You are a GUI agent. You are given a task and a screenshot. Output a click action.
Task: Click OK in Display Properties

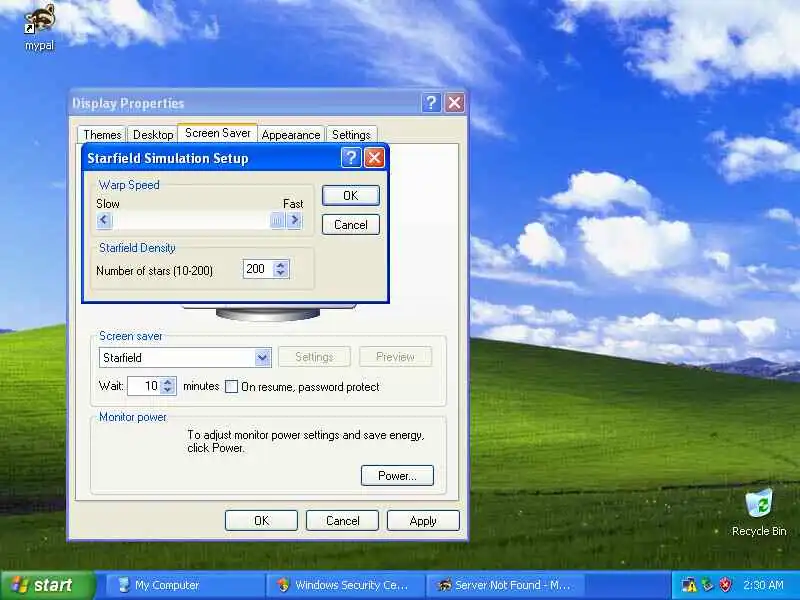(x=261, y=520)
